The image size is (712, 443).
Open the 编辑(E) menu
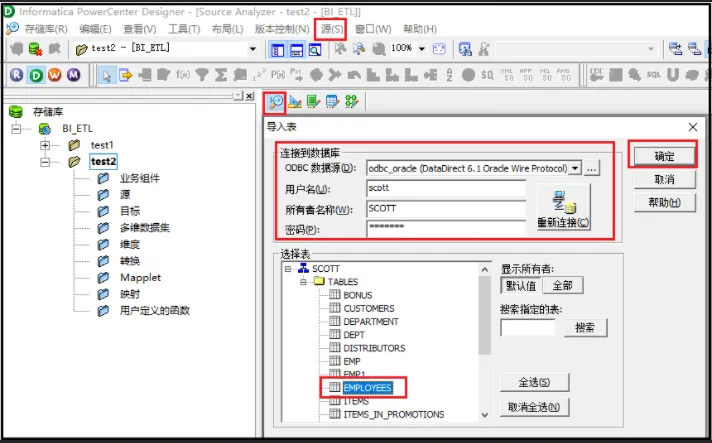click(x=95, y=29)
